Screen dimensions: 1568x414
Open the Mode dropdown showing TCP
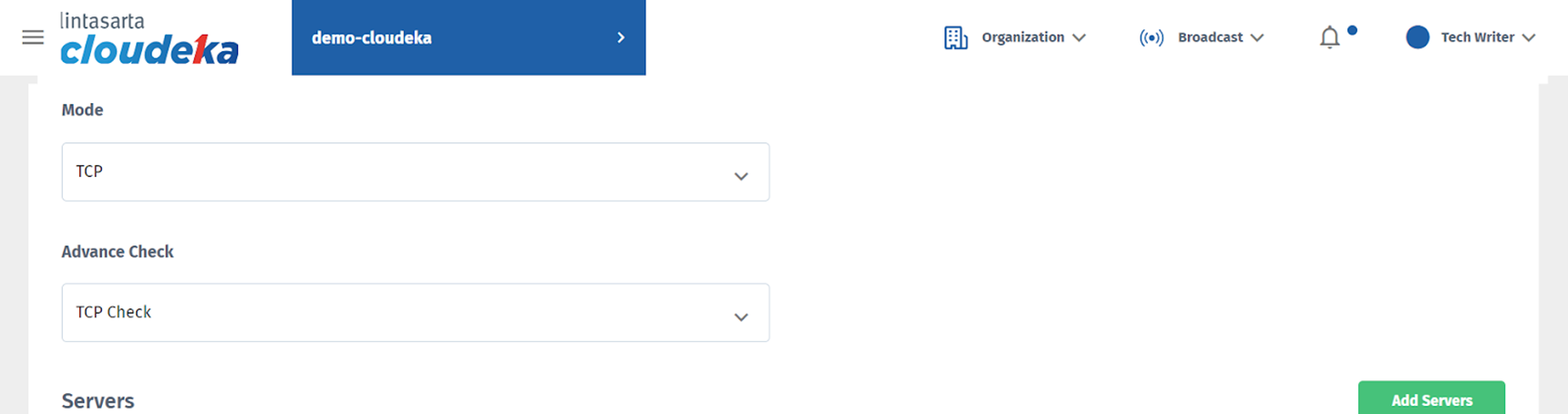click(401, 171)
